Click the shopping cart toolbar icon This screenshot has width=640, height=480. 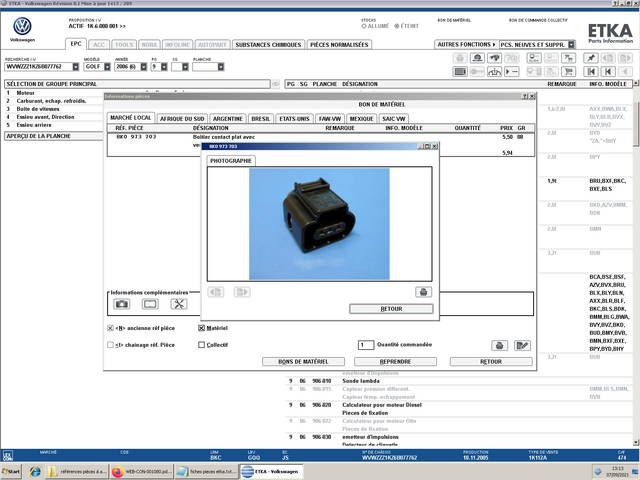pos(568,72)
